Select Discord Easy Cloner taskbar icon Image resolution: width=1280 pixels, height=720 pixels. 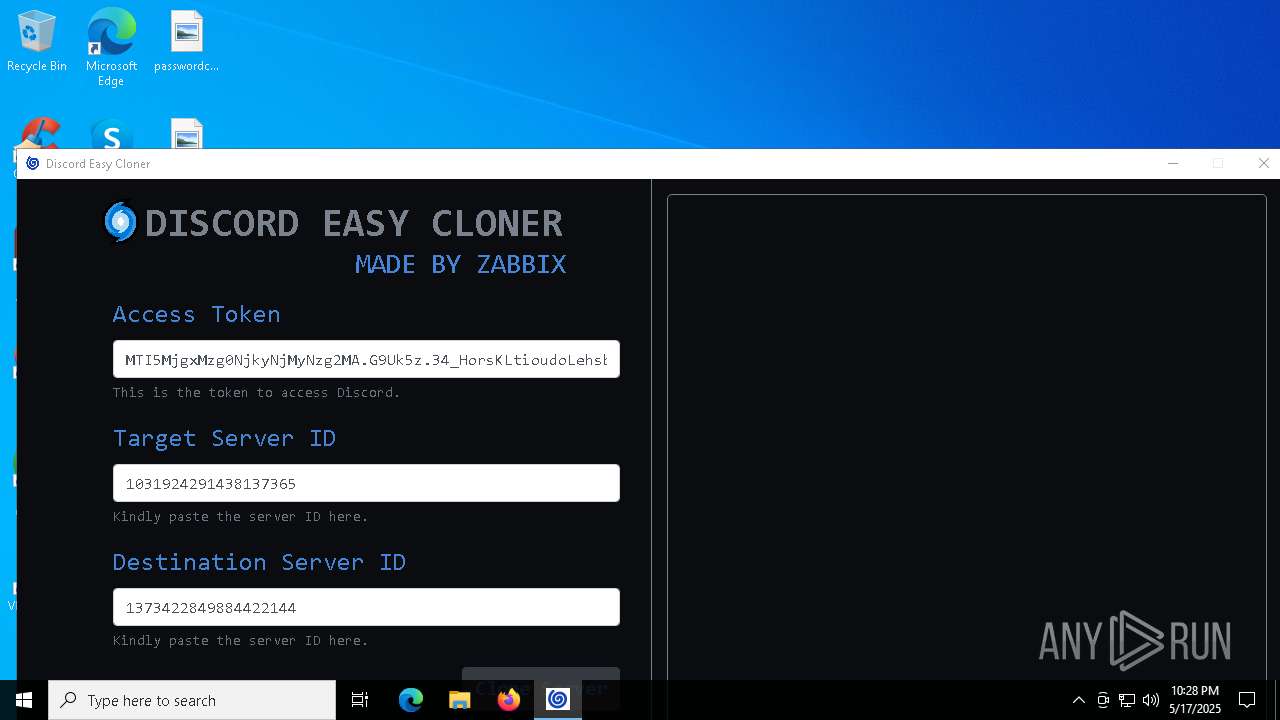(x=558, y=700)
